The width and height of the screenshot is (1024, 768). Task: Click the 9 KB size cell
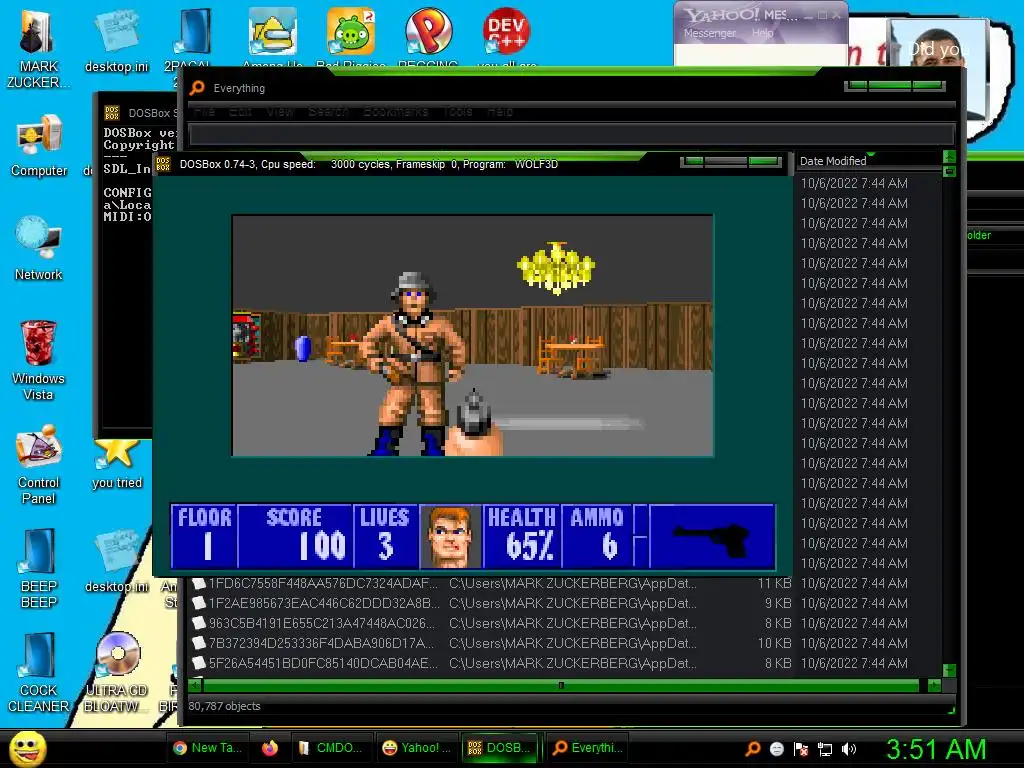[778, 603]
